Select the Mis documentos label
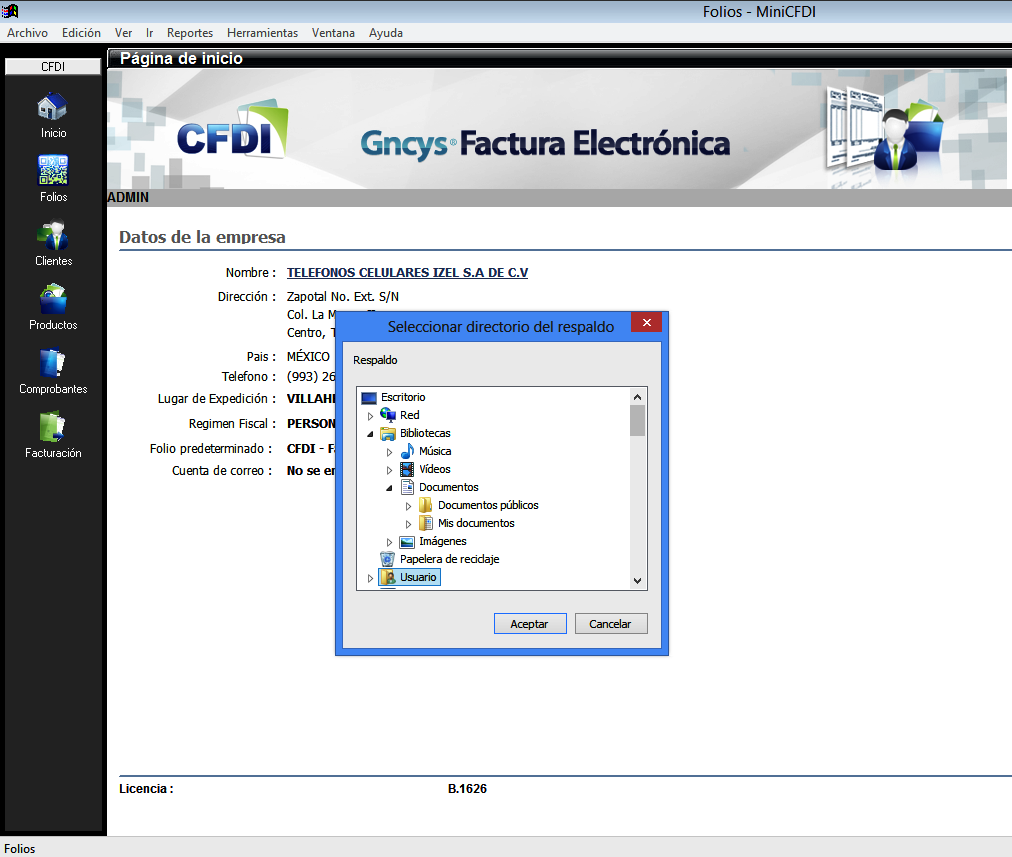The image size is (1012, 857). click(476, 523)
